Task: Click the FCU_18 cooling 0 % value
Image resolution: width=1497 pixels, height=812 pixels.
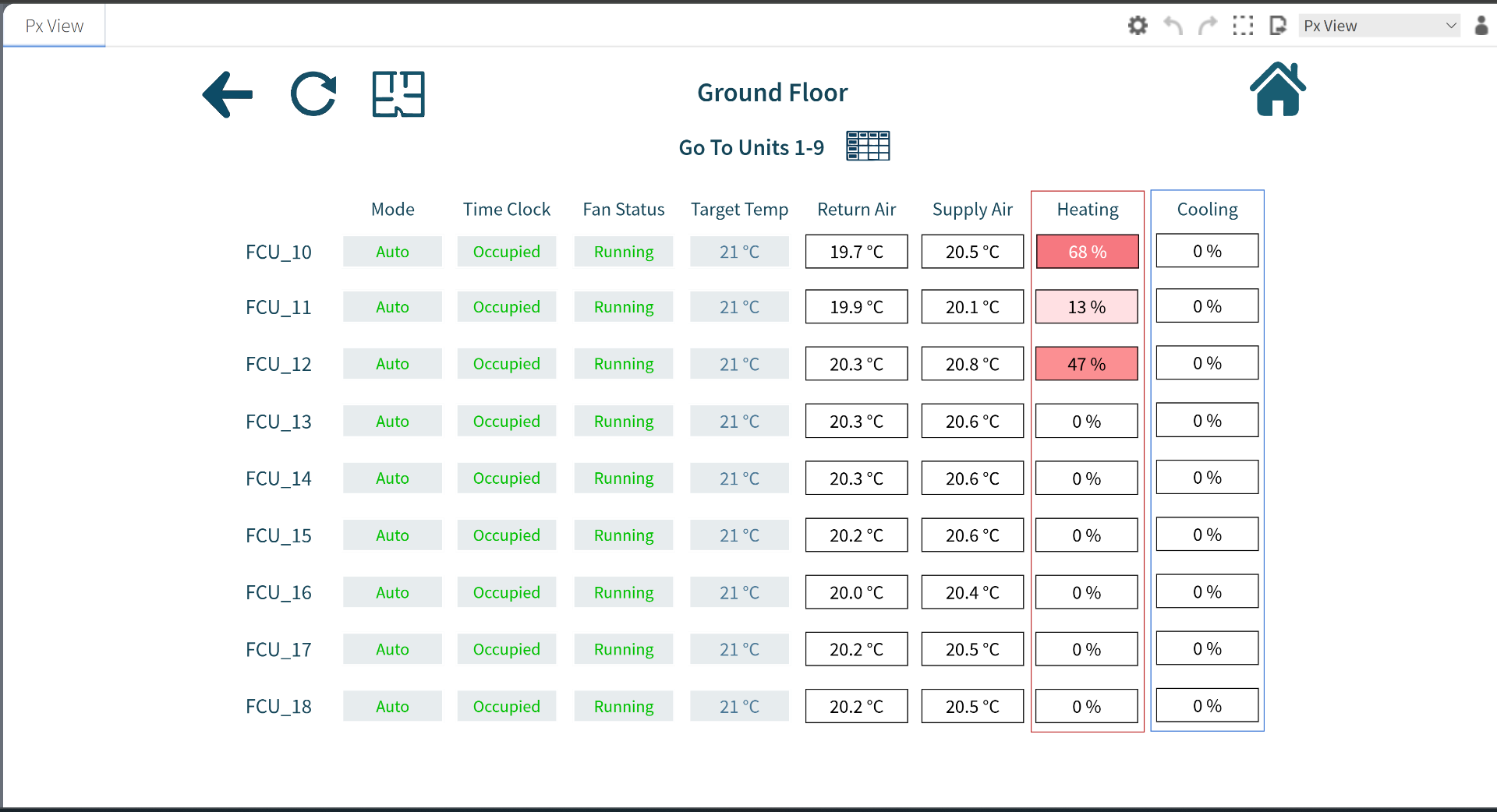Action: click(x=1207, y=706)
